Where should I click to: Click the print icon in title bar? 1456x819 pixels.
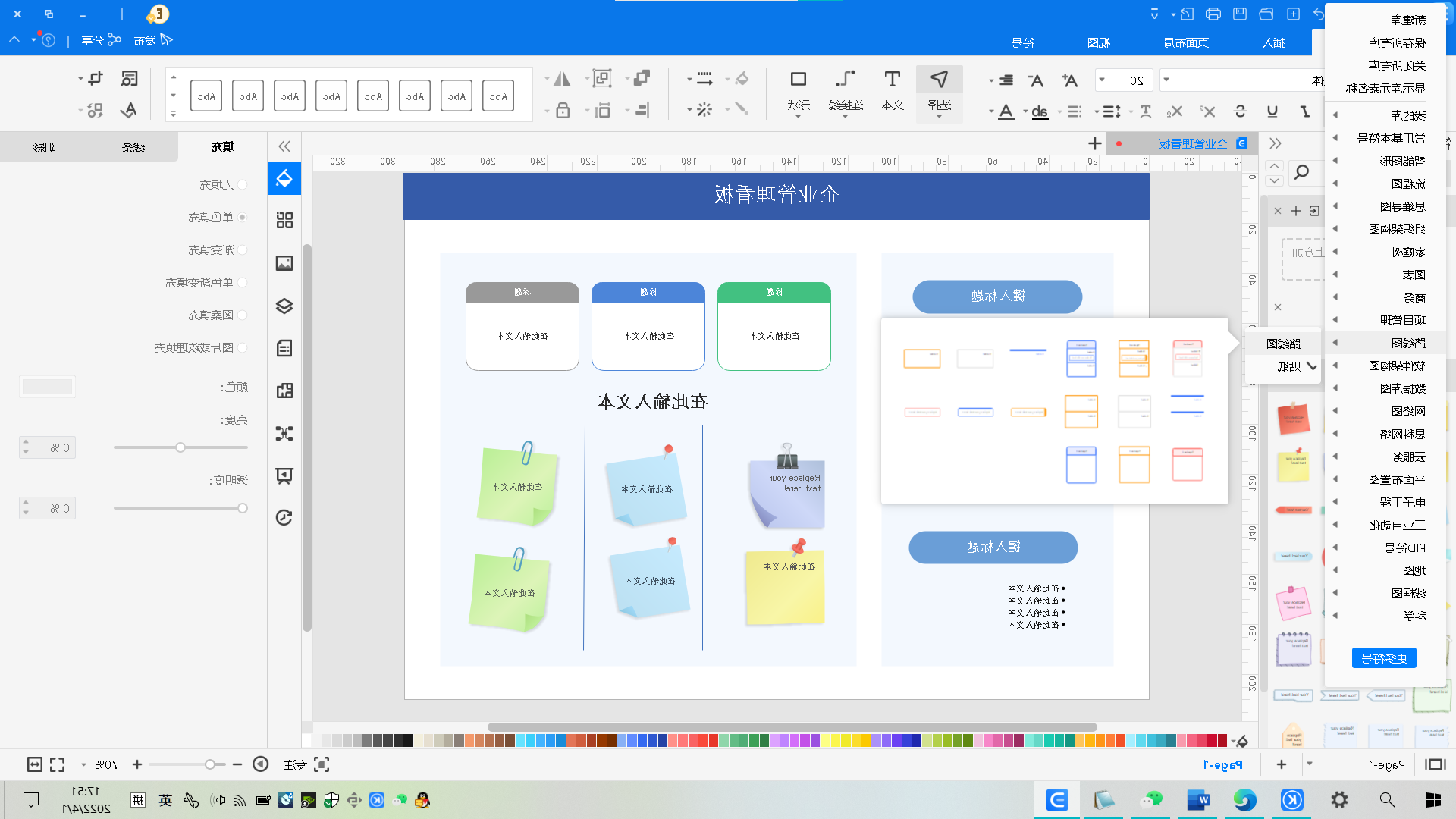tap(1213, 14)
